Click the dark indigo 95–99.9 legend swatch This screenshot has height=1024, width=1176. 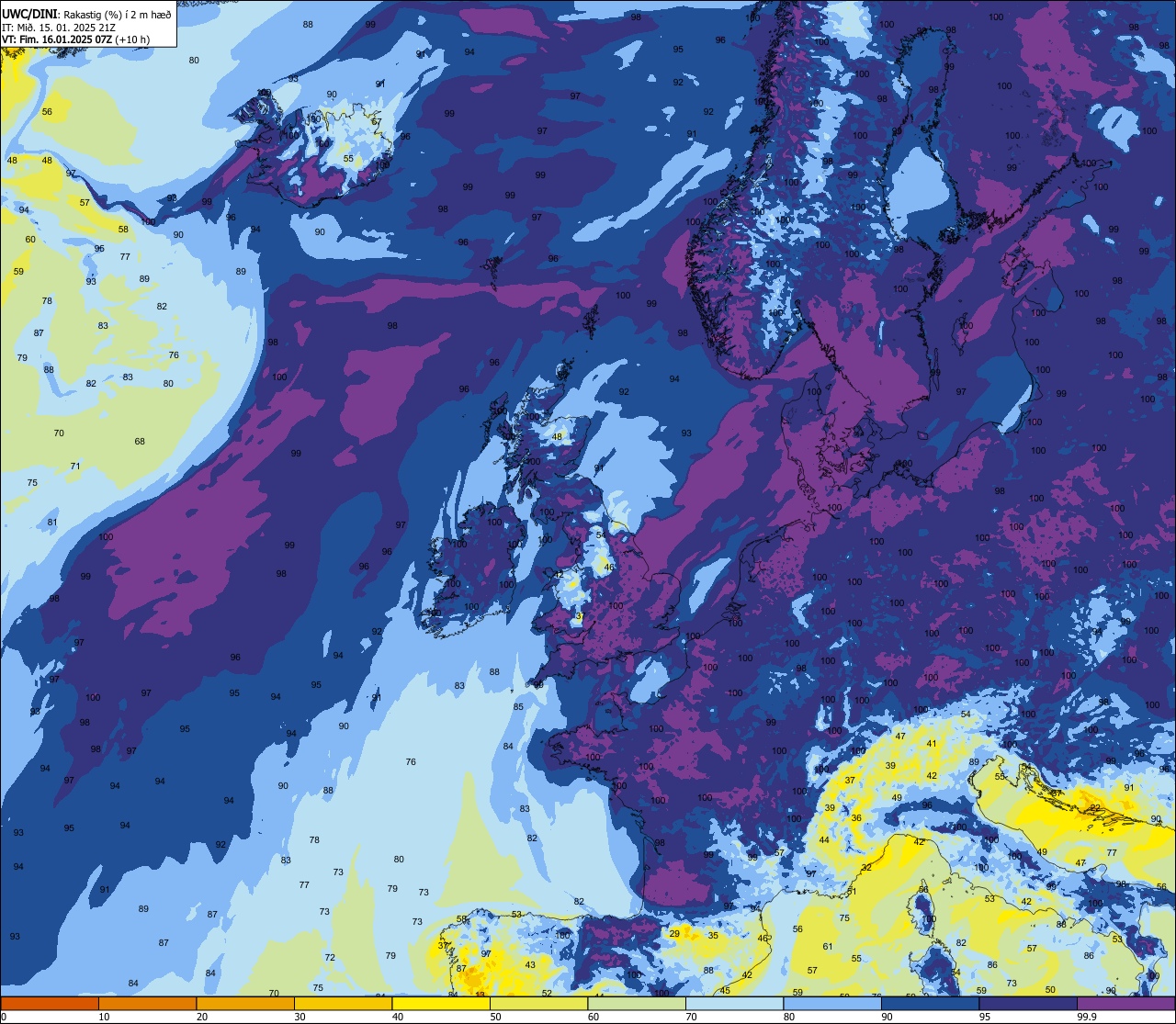[1028, 1004]
